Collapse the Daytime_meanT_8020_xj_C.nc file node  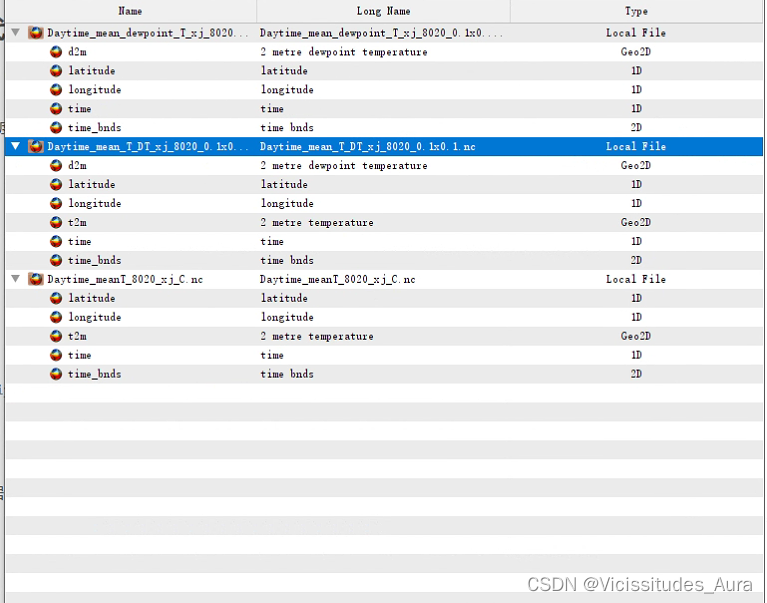tap(16, 279)
